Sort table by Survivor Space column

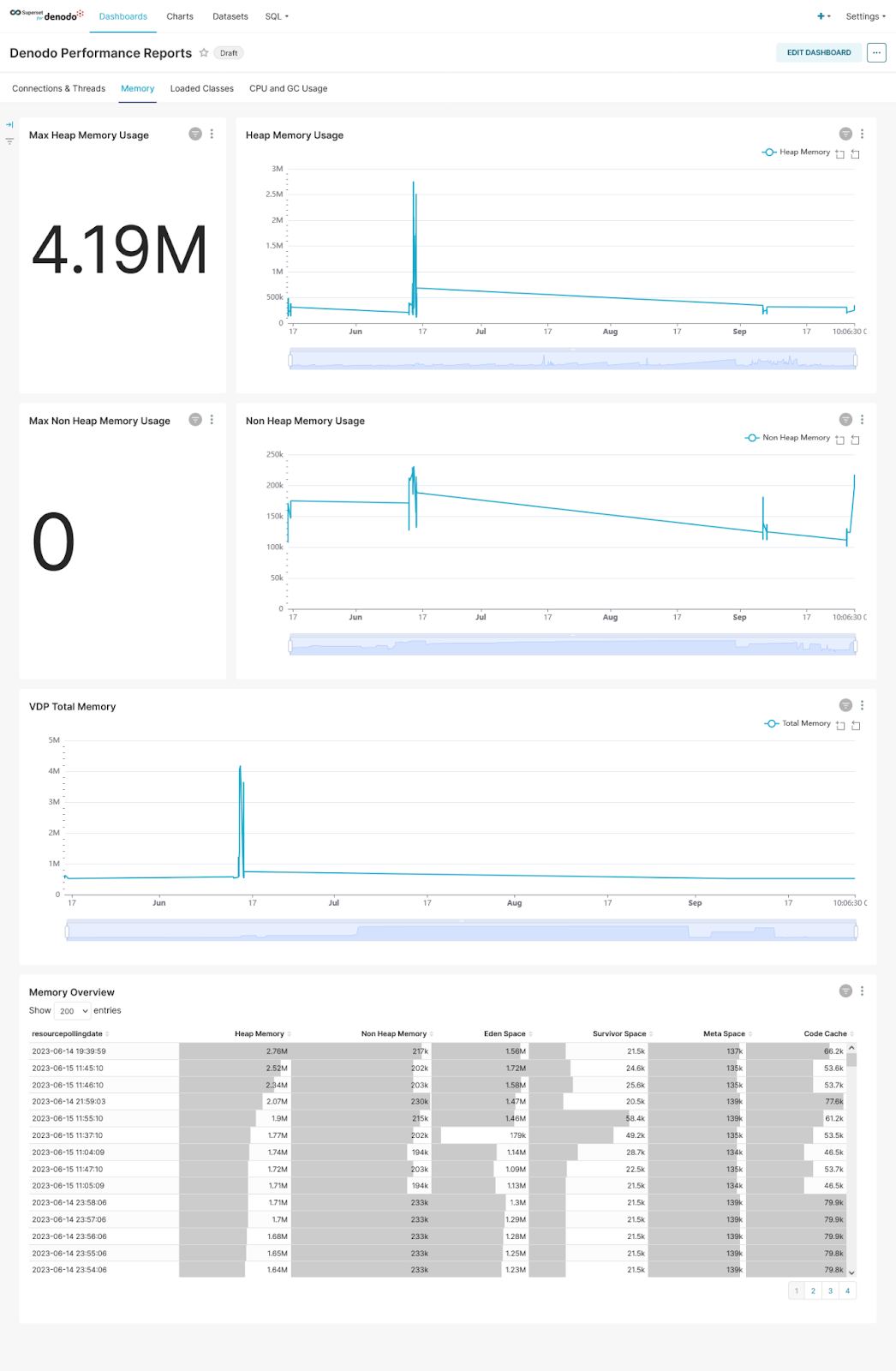pos(623,1034)
